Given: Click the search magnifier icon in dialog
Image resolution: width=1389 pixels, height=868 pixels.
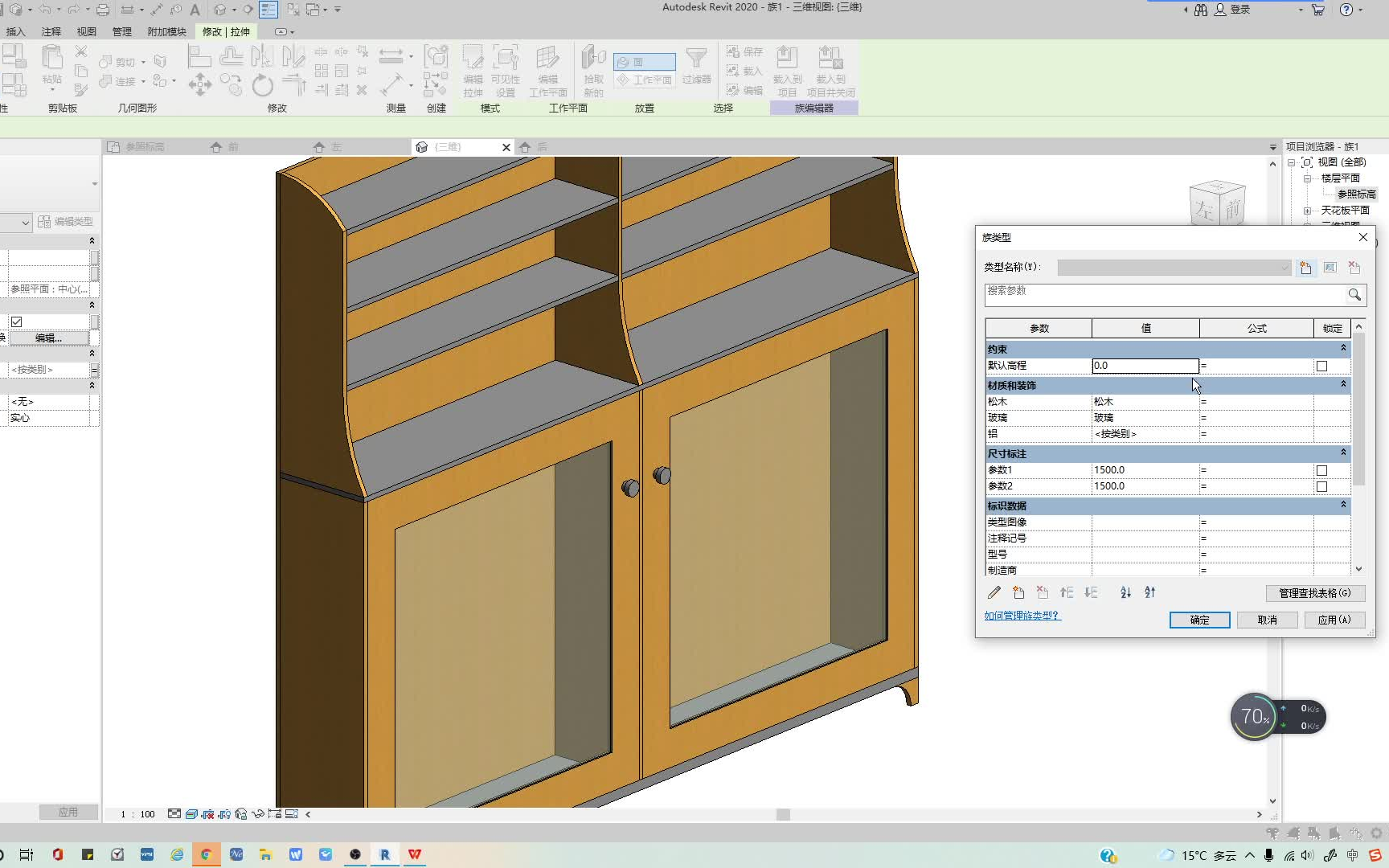Looking at the screenshot, I should pyautogui.click(x=1354, y=295).
